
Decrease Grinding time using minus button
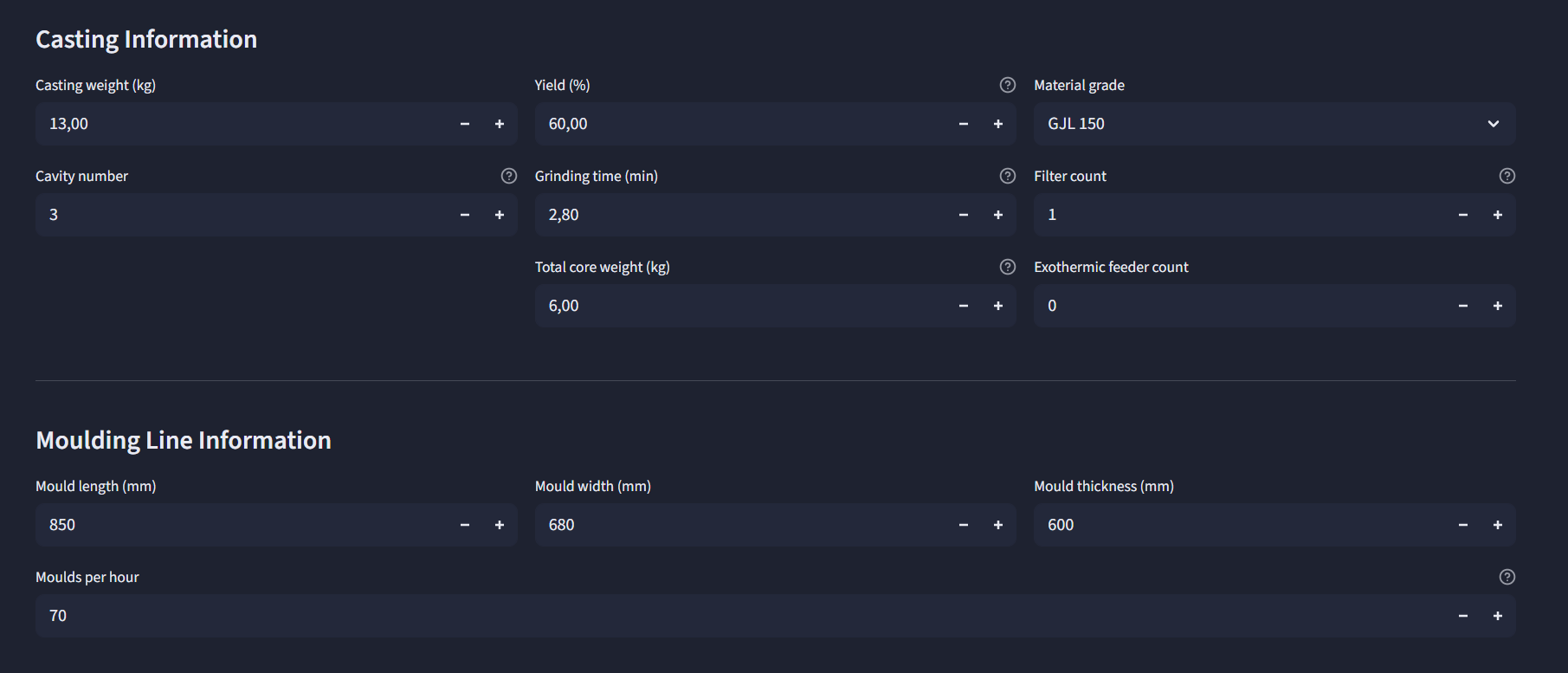pos(964,215)
